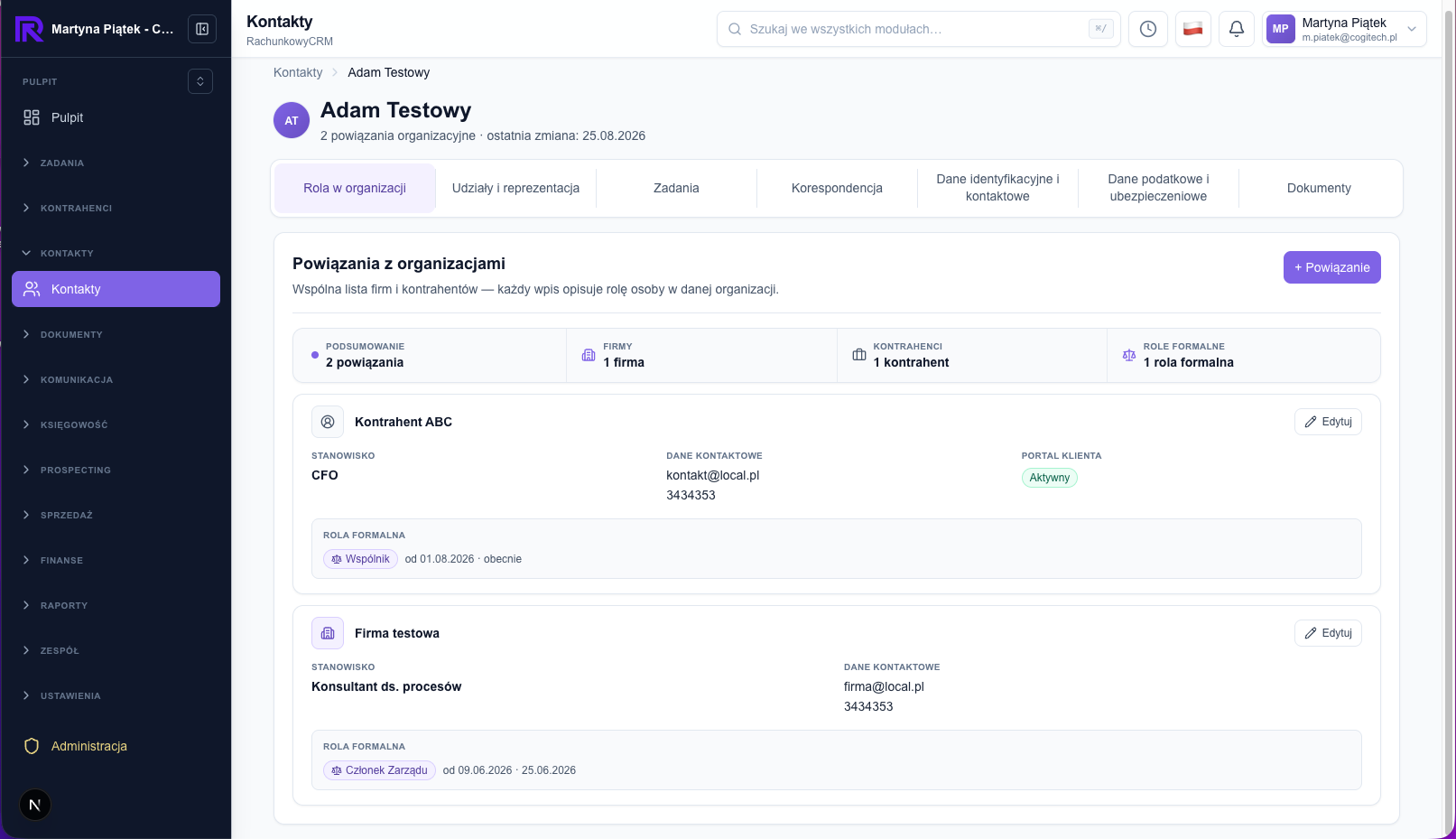This screenshot has width=1456, height=839.
Task: Click the 2 powiązania summary value
Action: click(x=365, y=362)
